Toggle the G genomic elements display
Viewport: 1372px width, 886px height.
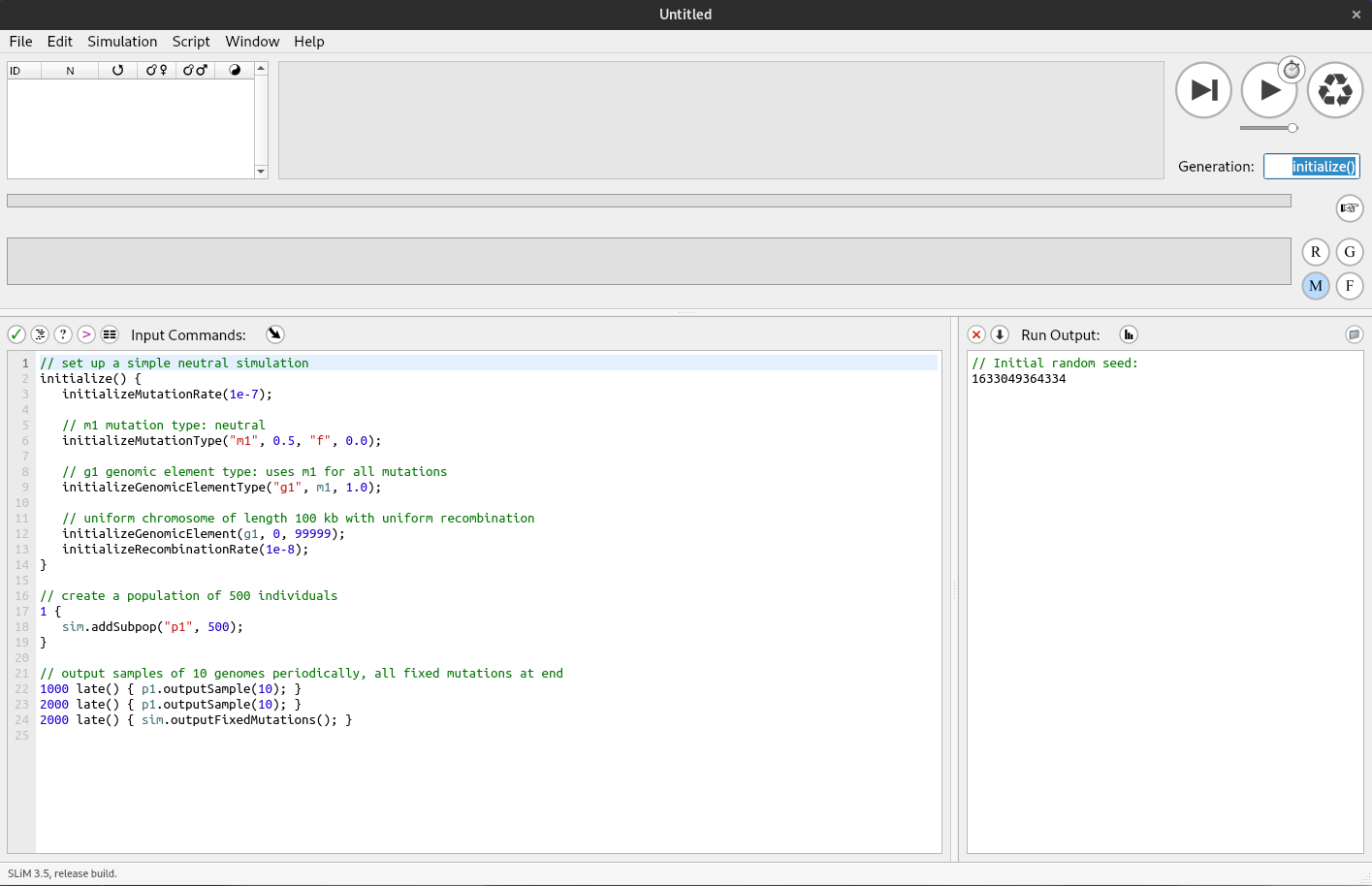1350,252
